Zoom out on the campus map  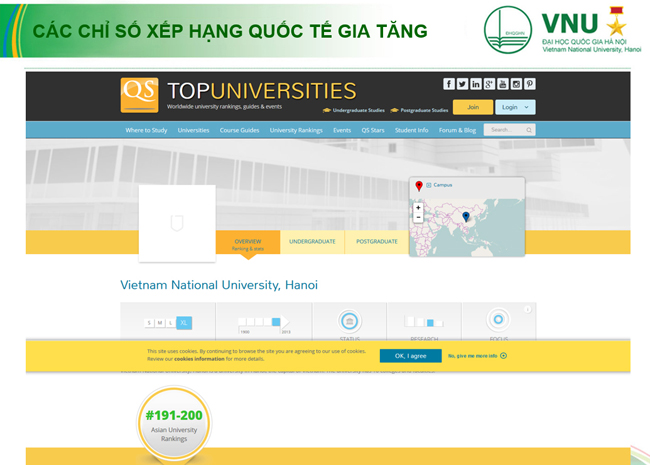[x=418, y=217]
